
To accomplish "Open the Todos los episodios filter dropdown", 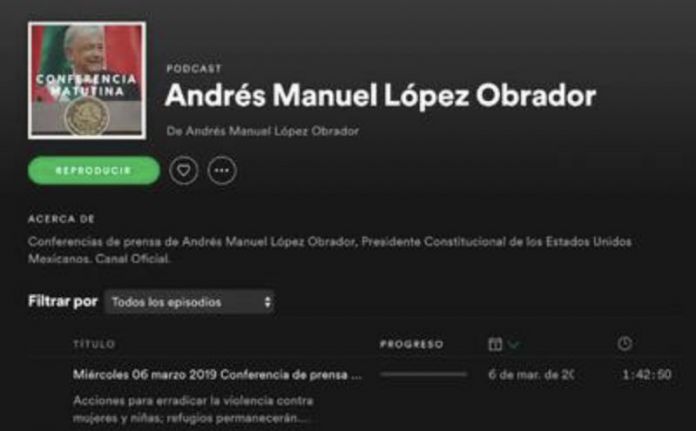I will (190, 302).
